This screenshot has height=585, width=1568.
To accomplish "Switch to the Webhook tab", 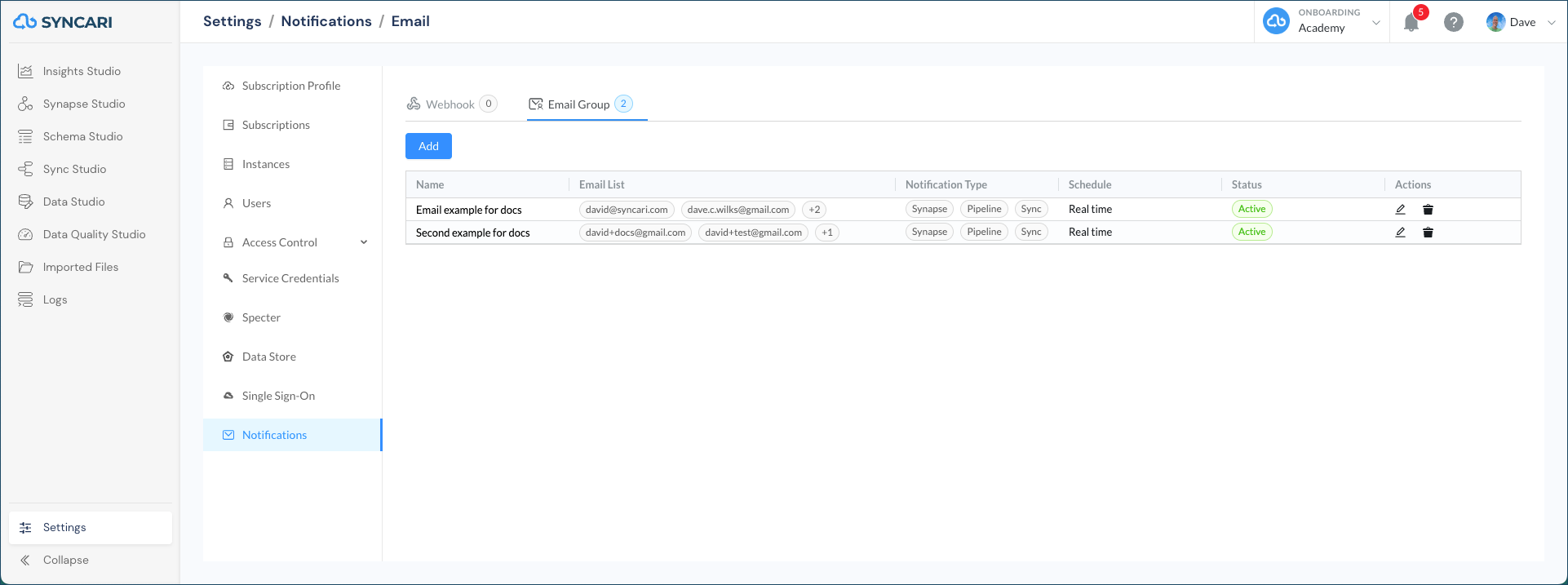I will click(451, 104).
